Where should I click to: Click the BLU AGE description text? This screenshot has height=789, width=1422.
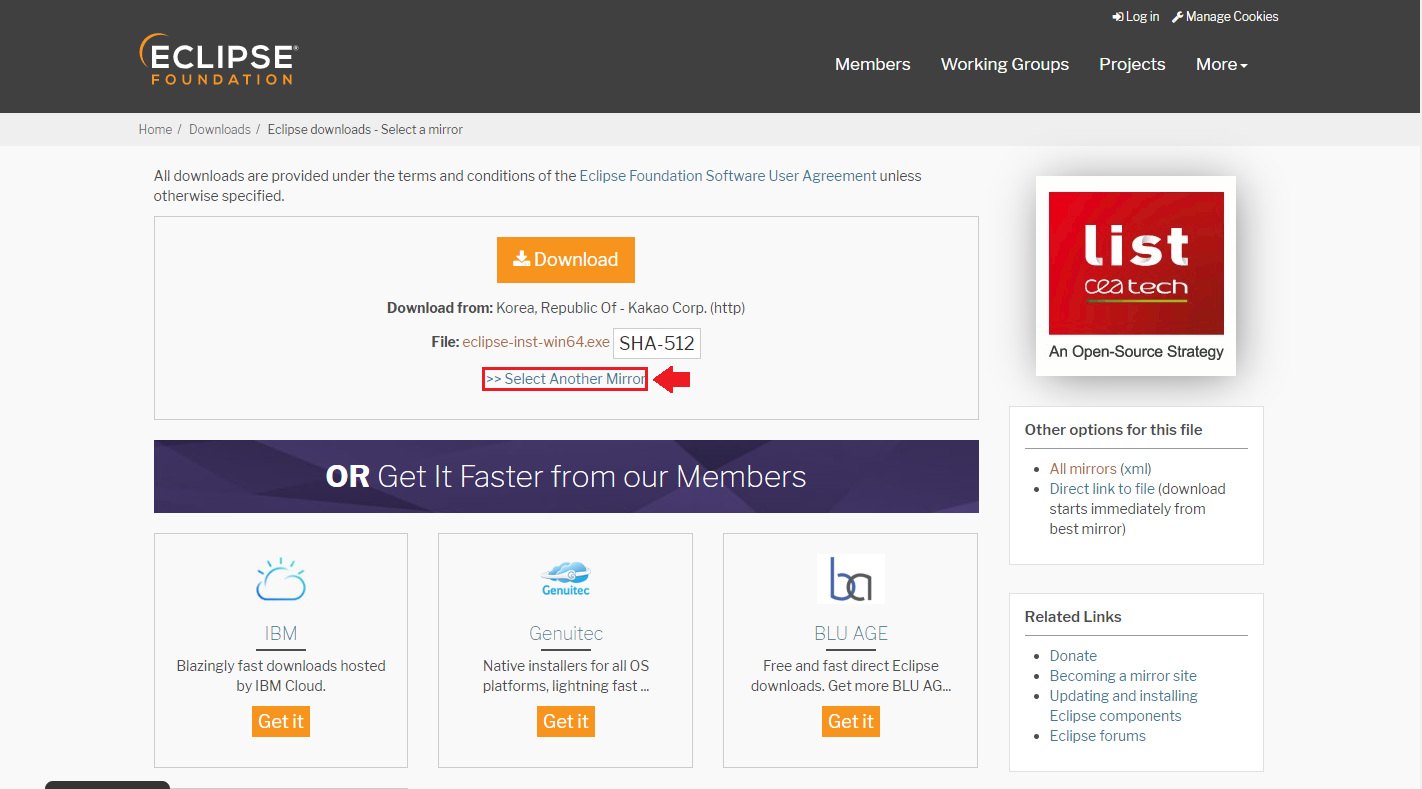[x=851, y=676]
